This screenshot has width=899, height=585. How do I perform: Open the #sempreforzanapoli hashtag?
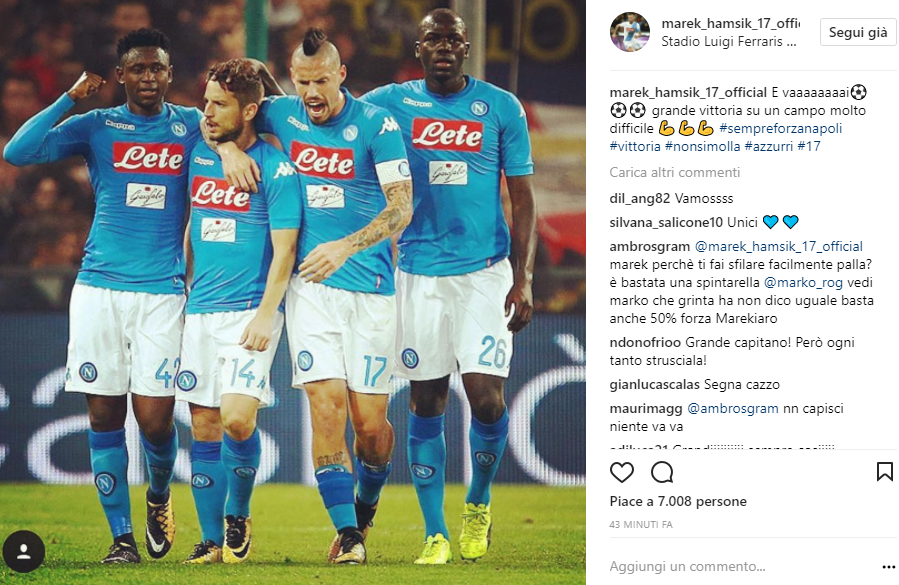(780, 128)
